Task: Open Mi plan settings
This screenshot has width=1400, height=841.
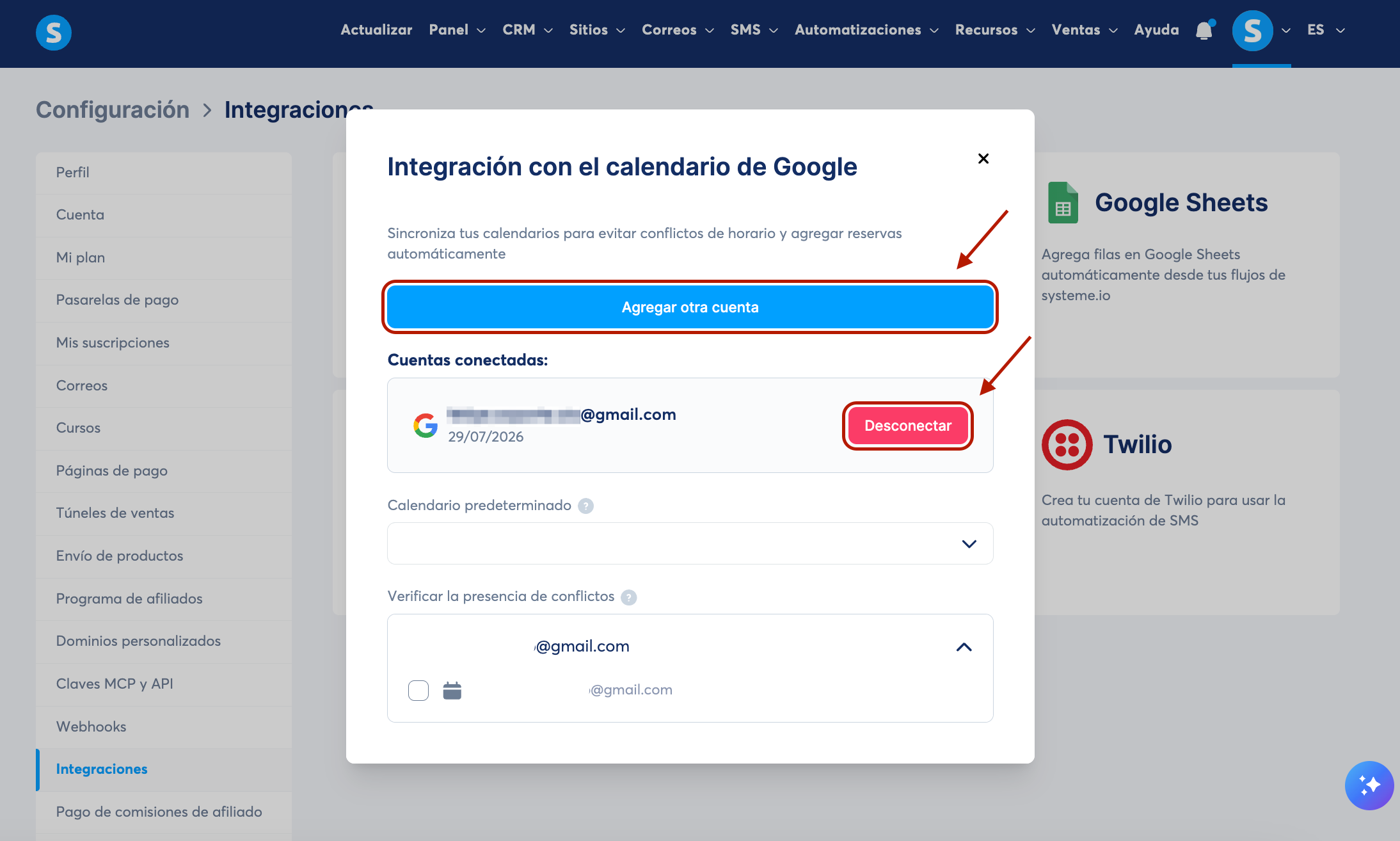Action: click(164, 258)
